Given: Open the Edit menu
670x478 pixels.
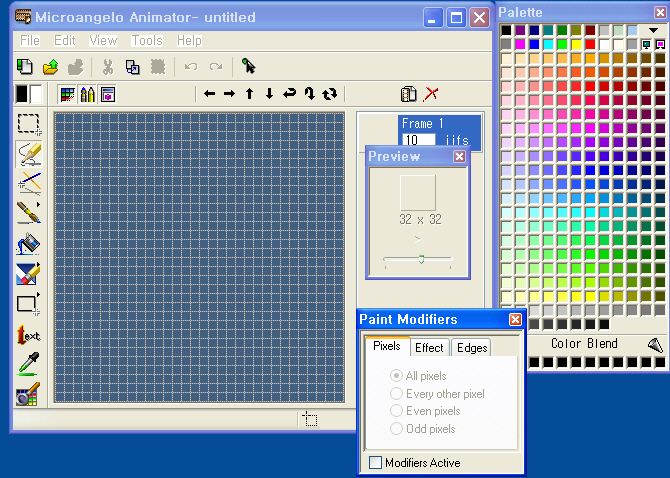Looking at the screenshot, I should [65, 41].
